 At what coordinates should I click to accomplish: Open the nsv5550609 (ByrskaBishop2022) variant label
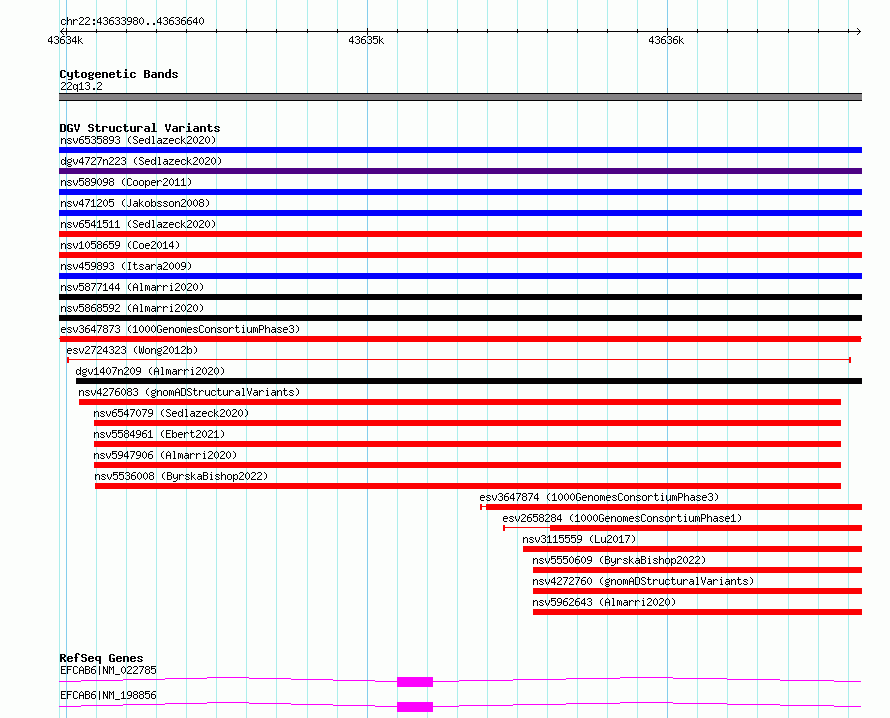point(619,560)
